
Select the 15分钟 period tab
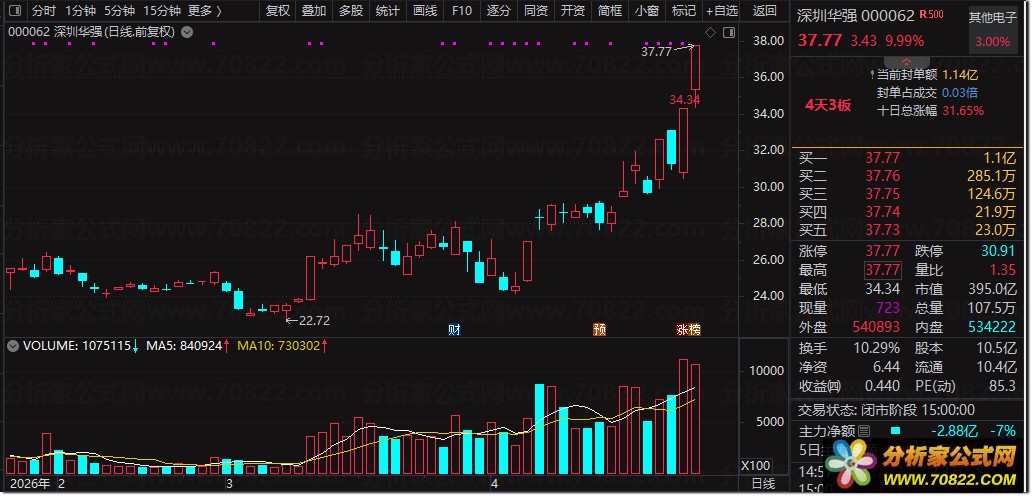[x=161, y=11]
